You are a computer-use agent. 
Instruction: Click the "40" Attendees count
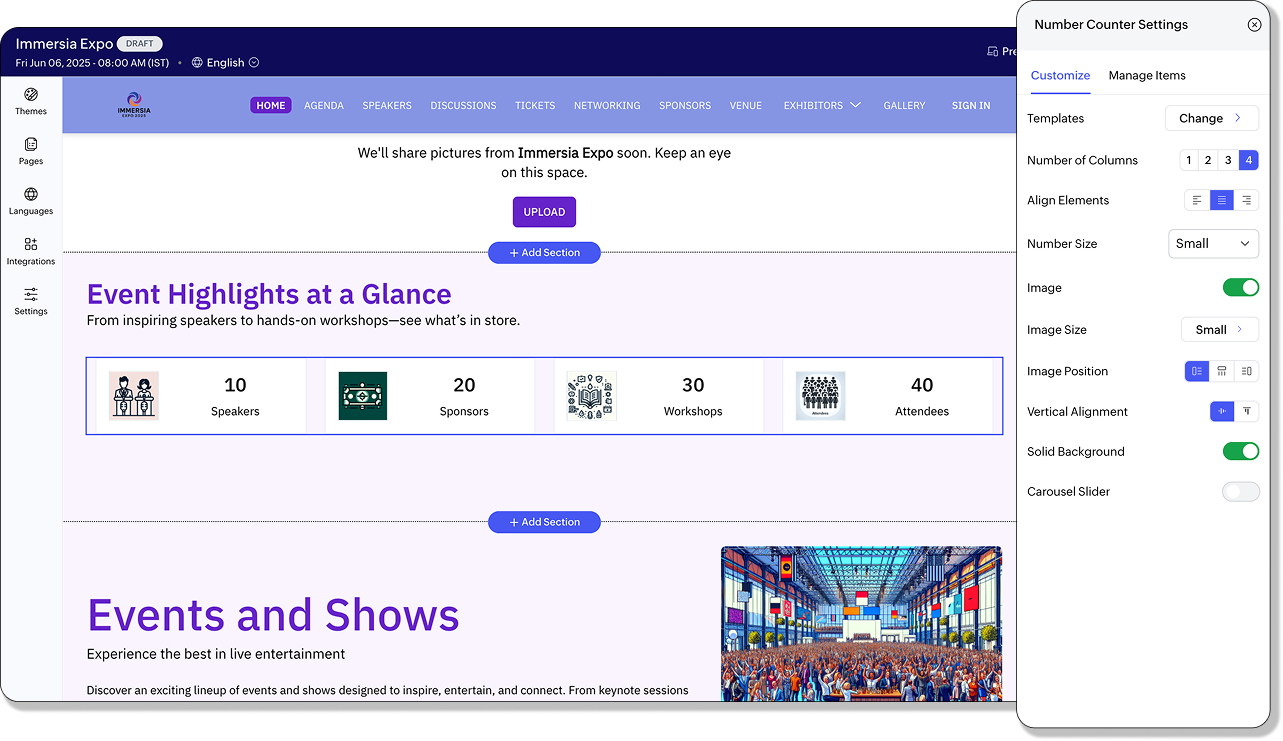click(x=922, y=385)
